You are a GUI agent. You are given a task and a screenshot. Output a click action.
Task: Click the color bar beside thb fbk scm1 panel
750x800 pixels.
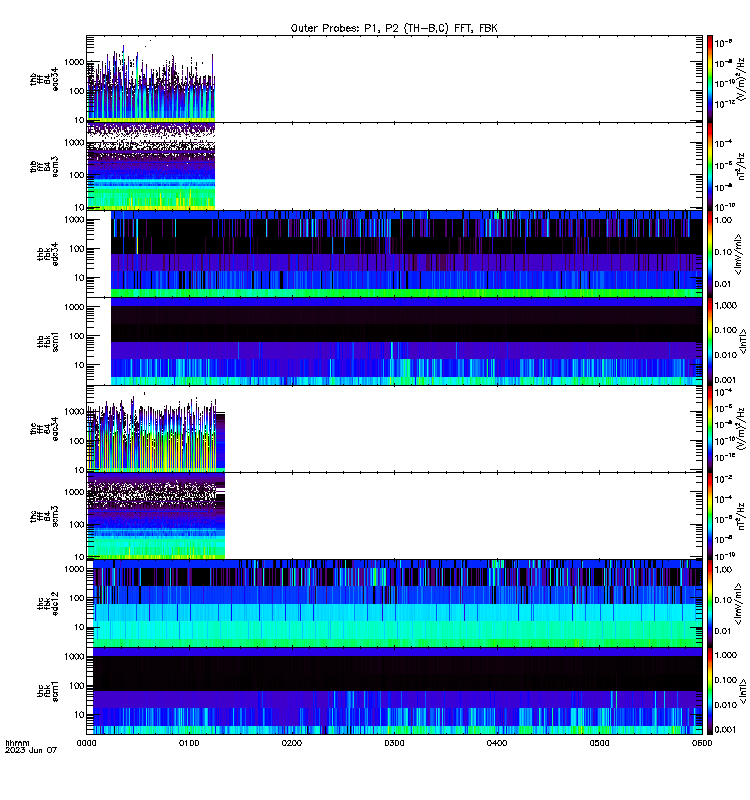coord(710,341)
